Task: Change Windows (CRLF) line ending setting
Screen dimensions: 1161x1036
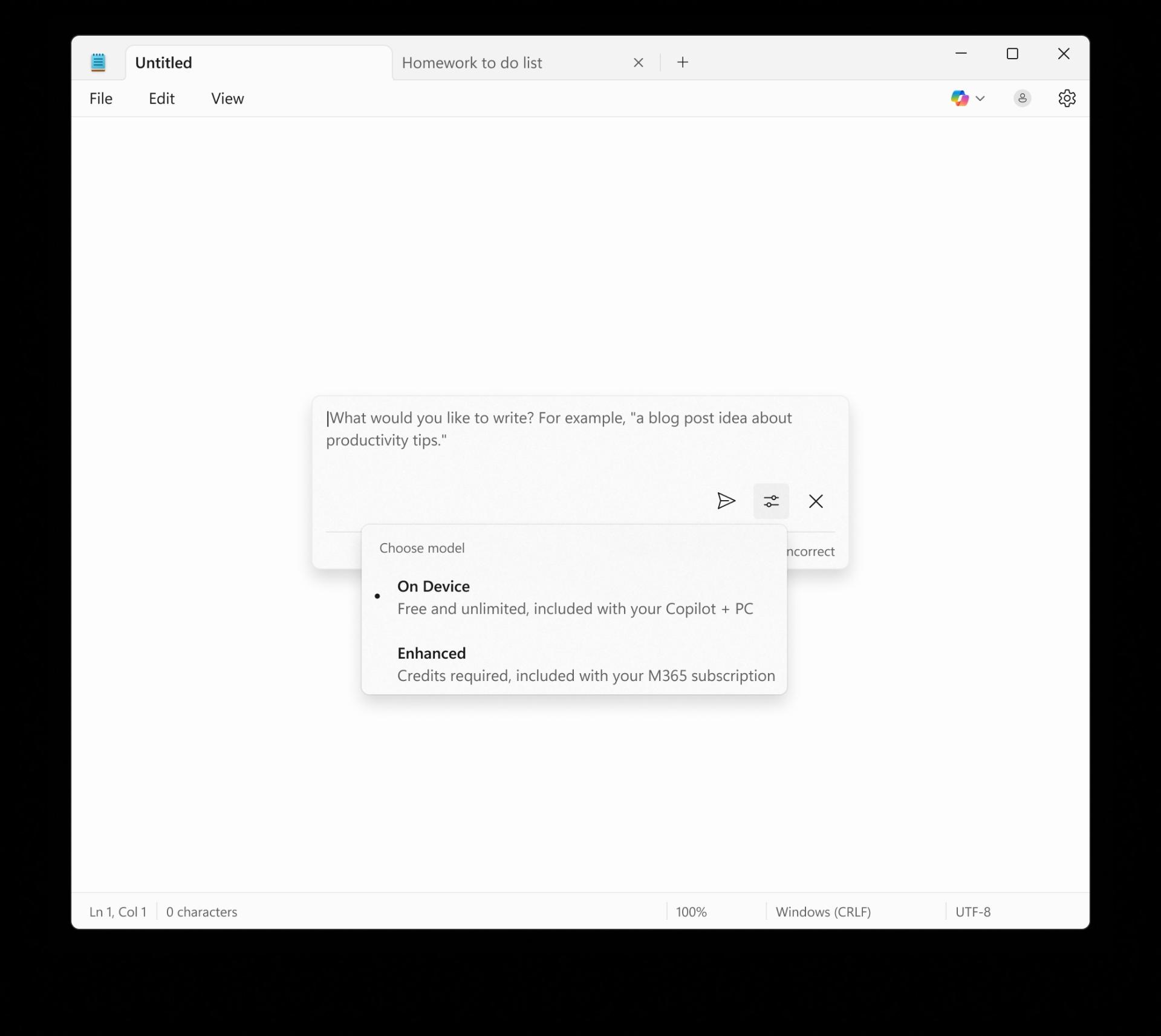Action: (823, 911)
